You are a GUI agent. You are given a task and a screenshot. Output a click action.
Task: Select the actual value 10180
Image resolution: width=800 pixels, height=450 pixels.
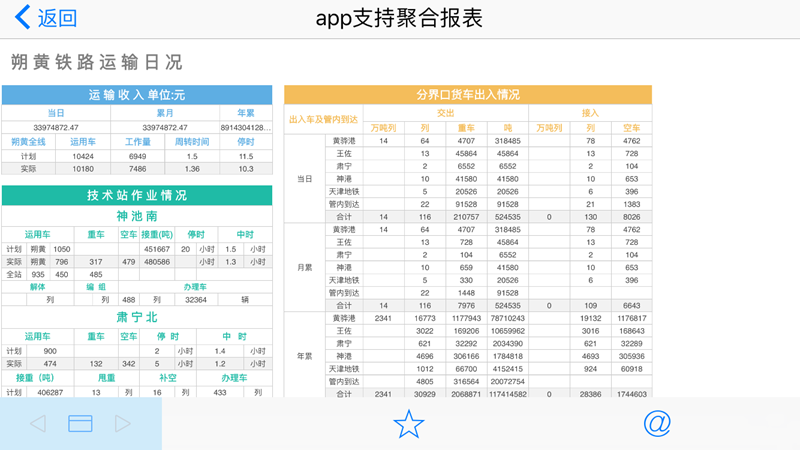(83, 169)
